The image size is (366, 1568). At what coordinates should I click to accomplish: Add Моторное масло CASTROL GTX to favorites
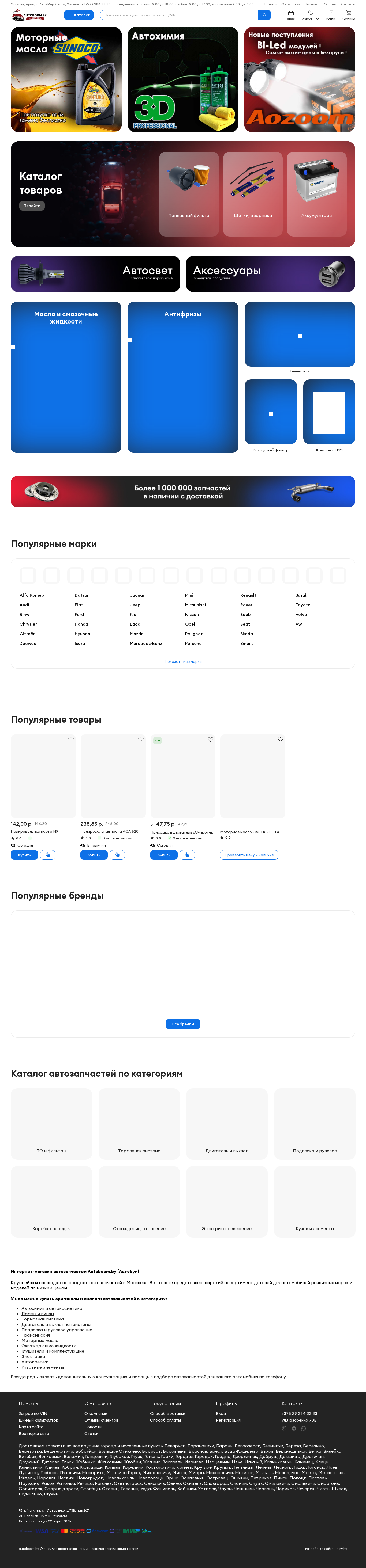pyautogui.click(x=281, y=739)
